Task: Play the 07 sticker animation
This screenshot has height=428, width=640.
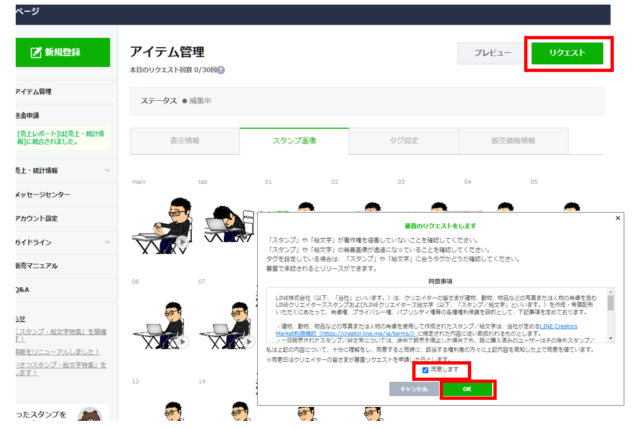Action: click(x=249, y=342)
